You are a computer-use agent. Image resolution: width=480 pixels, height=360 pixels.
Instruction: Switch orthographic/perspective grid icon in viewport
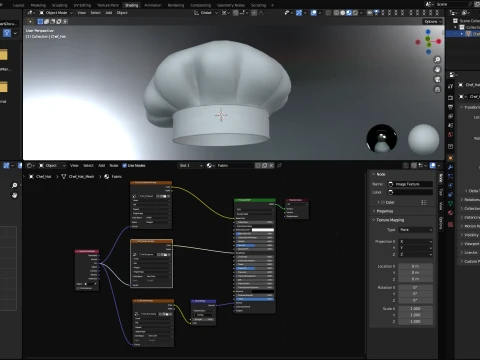[x=437, y=90]
